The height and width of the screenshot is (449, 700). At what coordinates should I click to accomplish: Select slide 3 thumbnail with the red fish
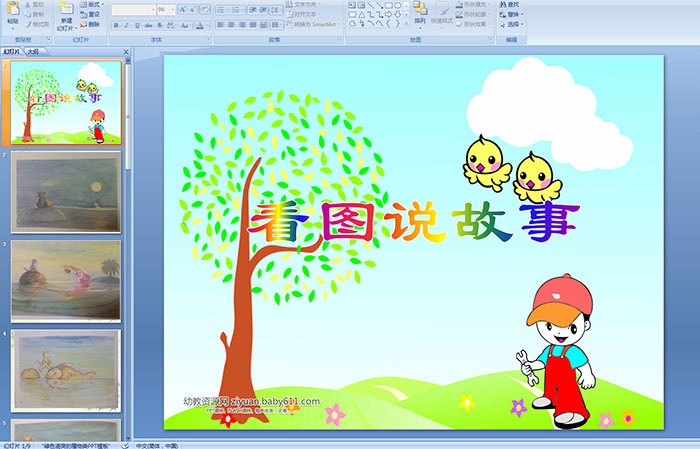66,281
